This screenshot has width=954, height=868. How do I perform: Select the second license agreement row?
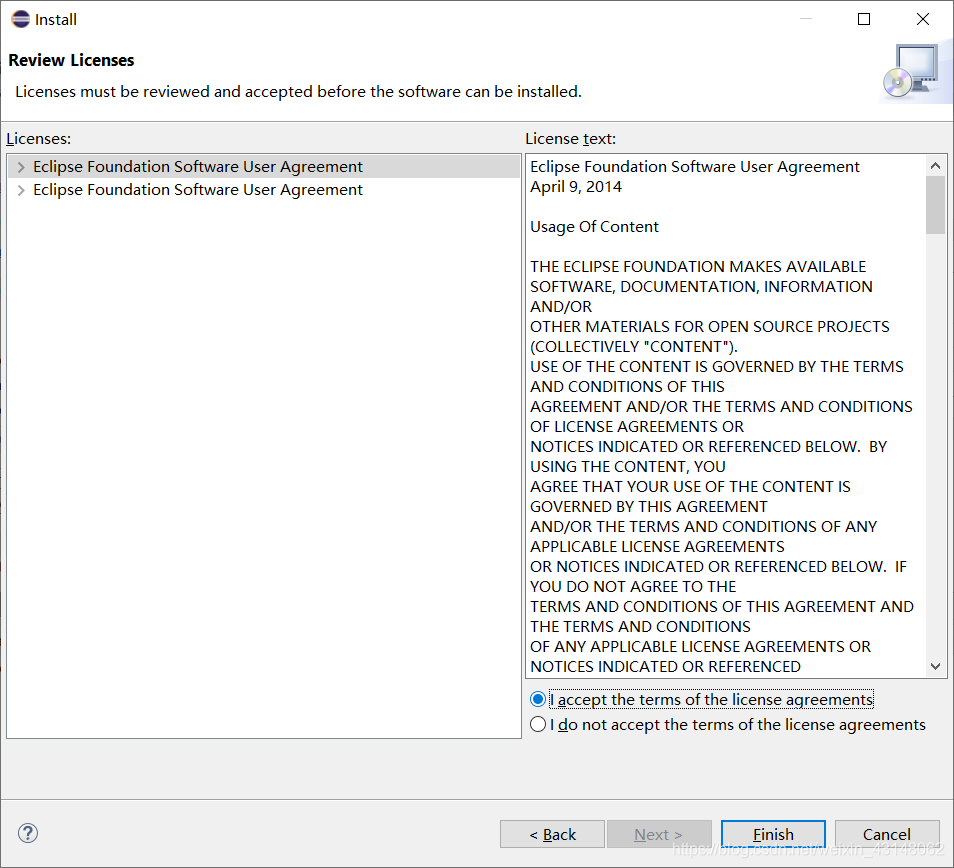[x=264, y=190]
